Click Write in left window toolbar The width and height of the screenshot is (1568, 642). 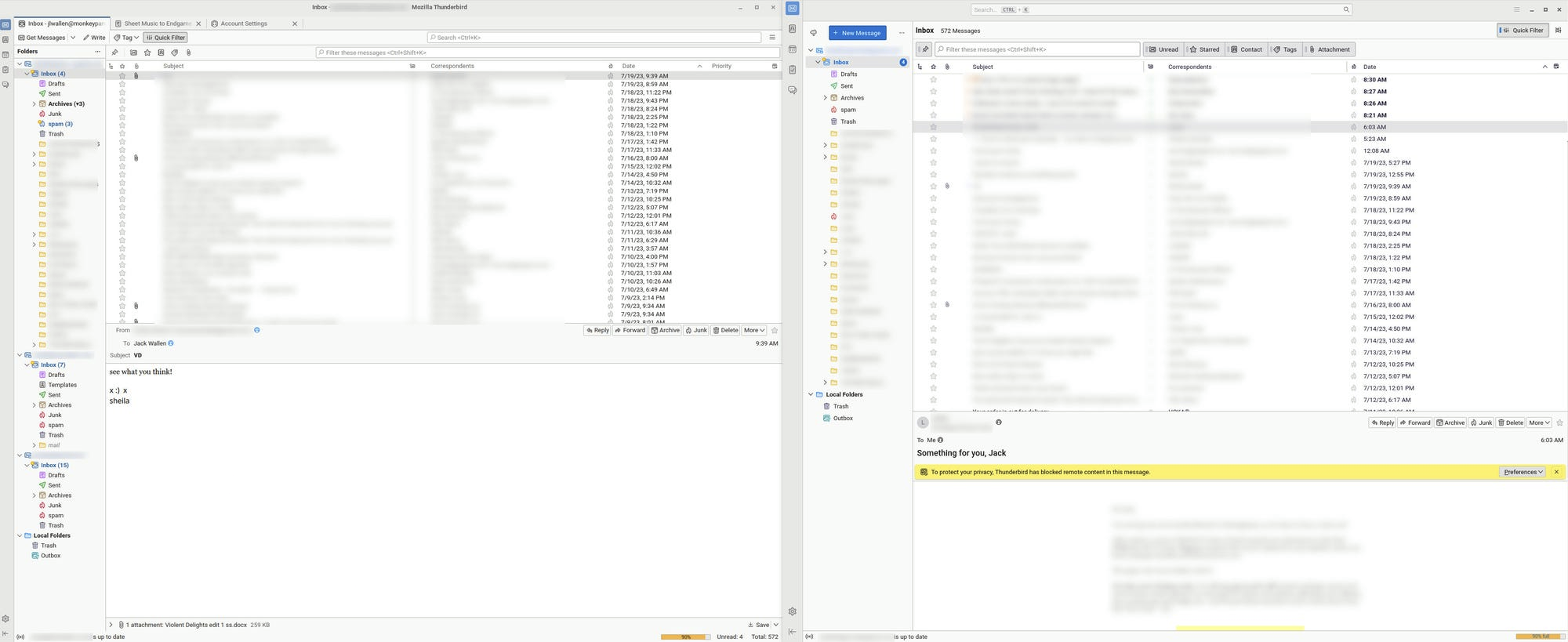(x=94, y=38)
